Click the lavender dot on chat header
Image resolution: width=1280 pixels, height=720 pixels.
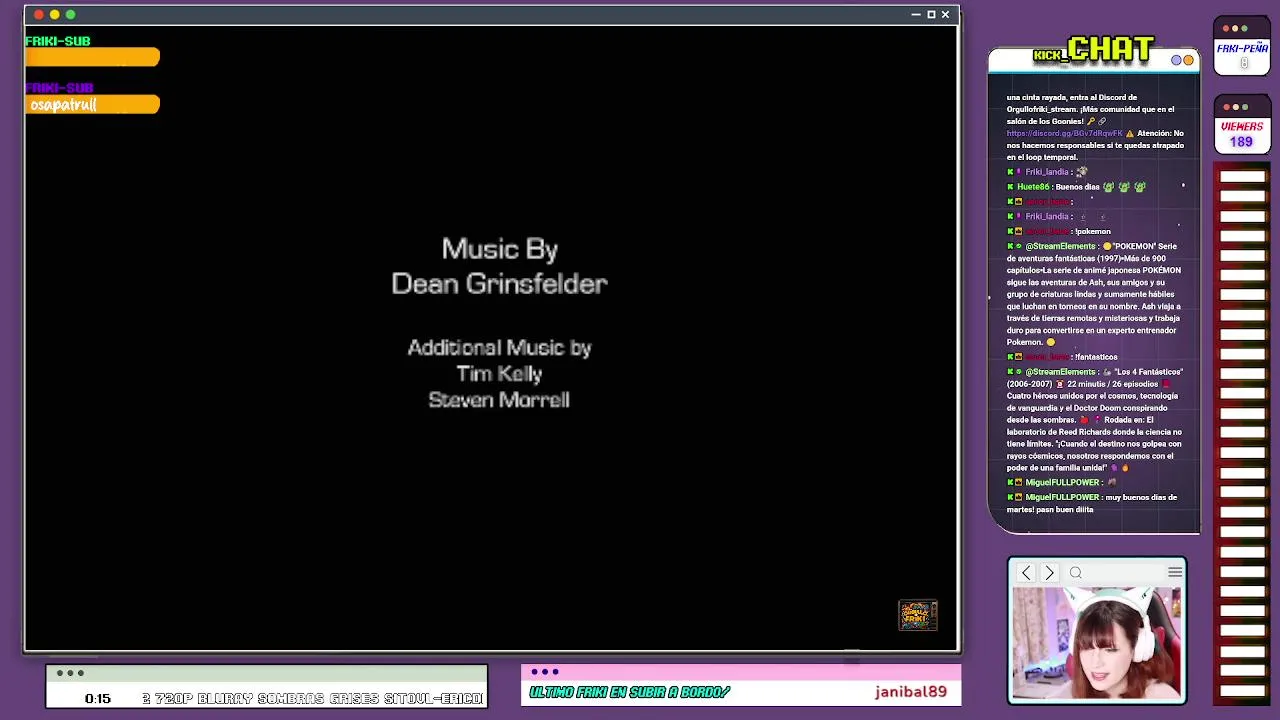(1177, 60)
